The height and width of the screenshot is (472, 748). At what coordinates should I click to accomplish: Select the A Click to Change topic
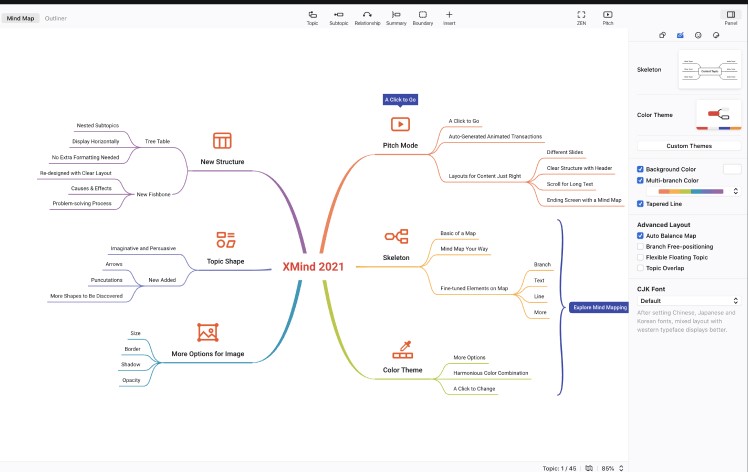(474, 389)
